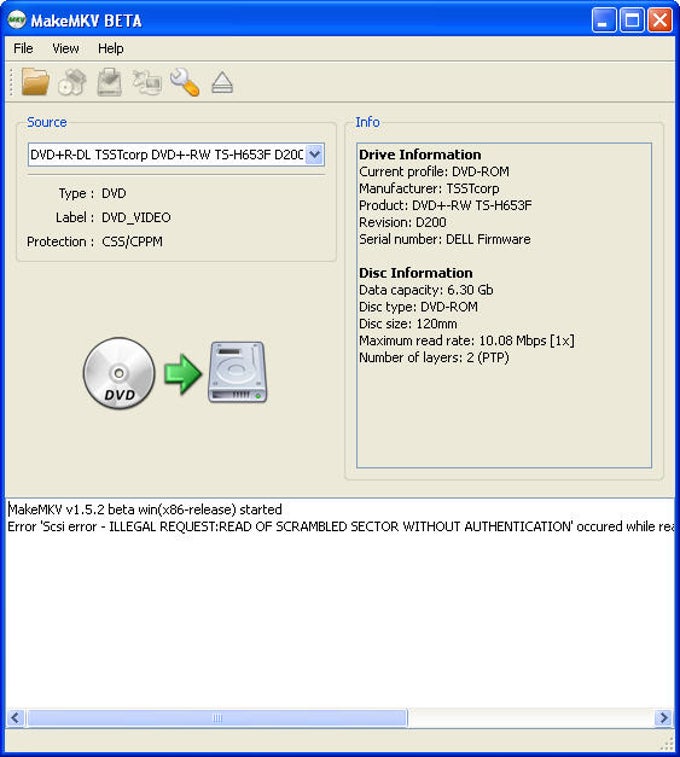Click the 'Source' group label
Viewport: 680px width, 757px height.
[x=47, y=122]
